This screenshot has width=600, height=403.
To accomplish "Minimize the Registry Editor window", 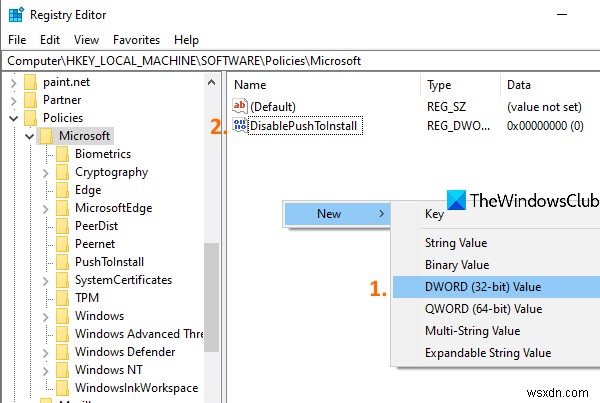I will click(x=562, y=15).
